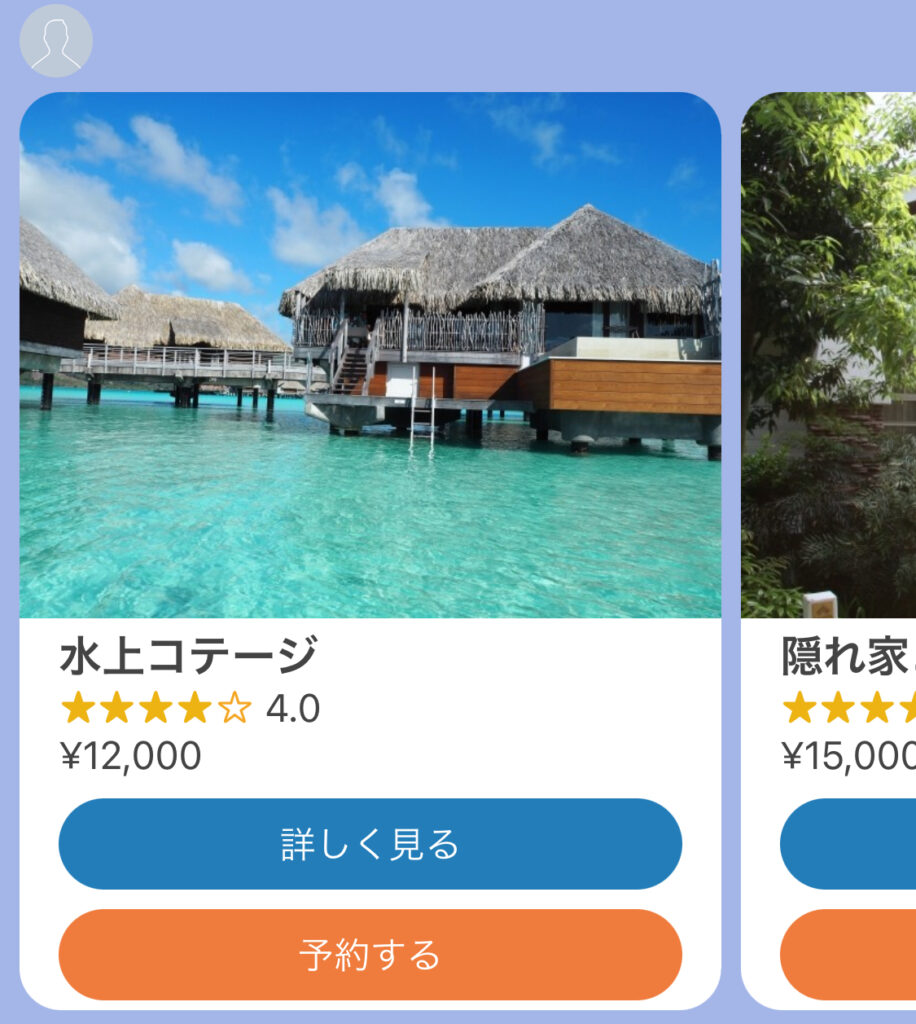Click the third gold rating star
Screen dimensions: 916x1024
point(156,708)
